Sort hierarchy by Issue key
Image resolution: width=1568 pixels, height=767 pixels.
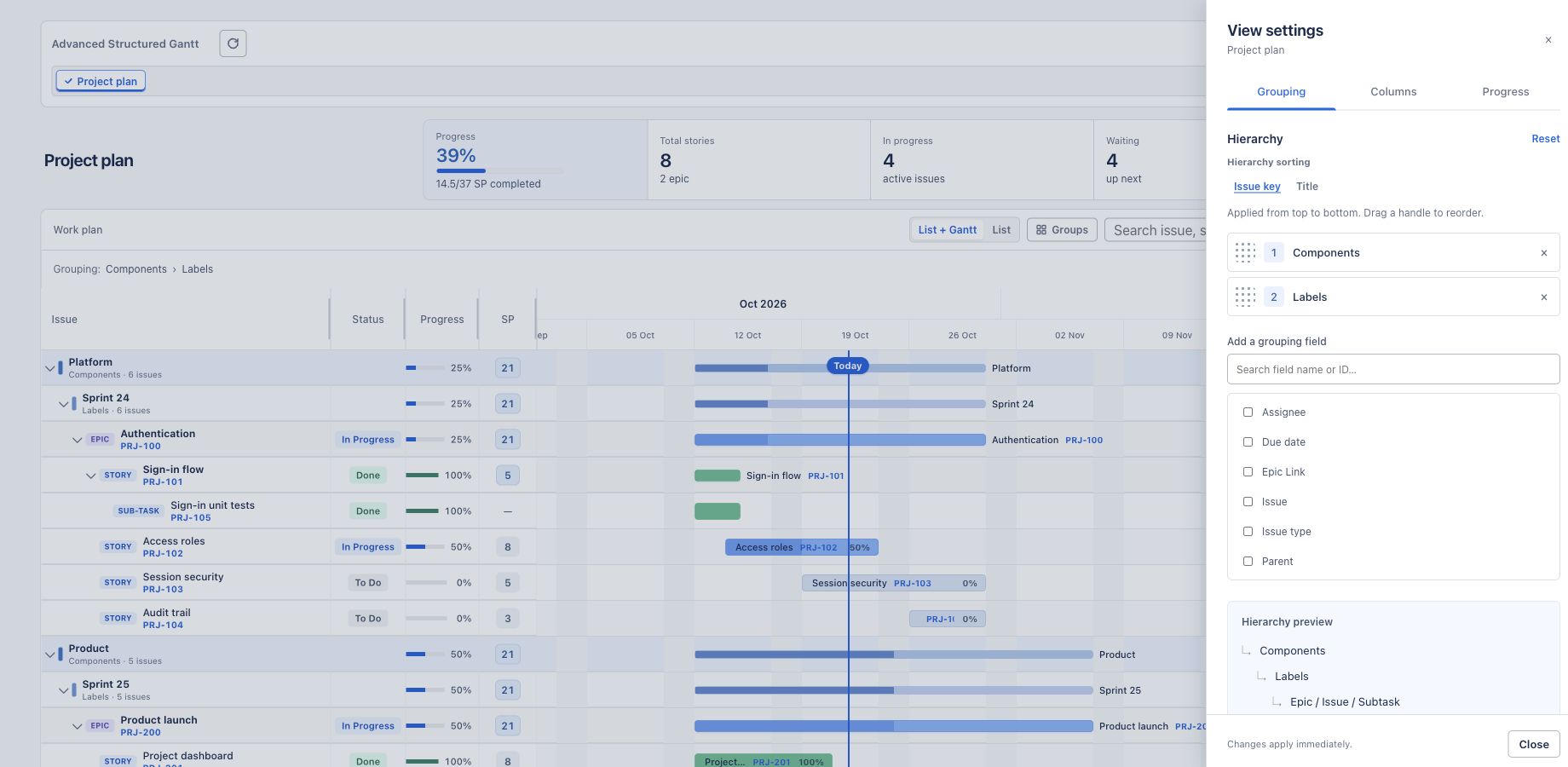(1257, 187)
